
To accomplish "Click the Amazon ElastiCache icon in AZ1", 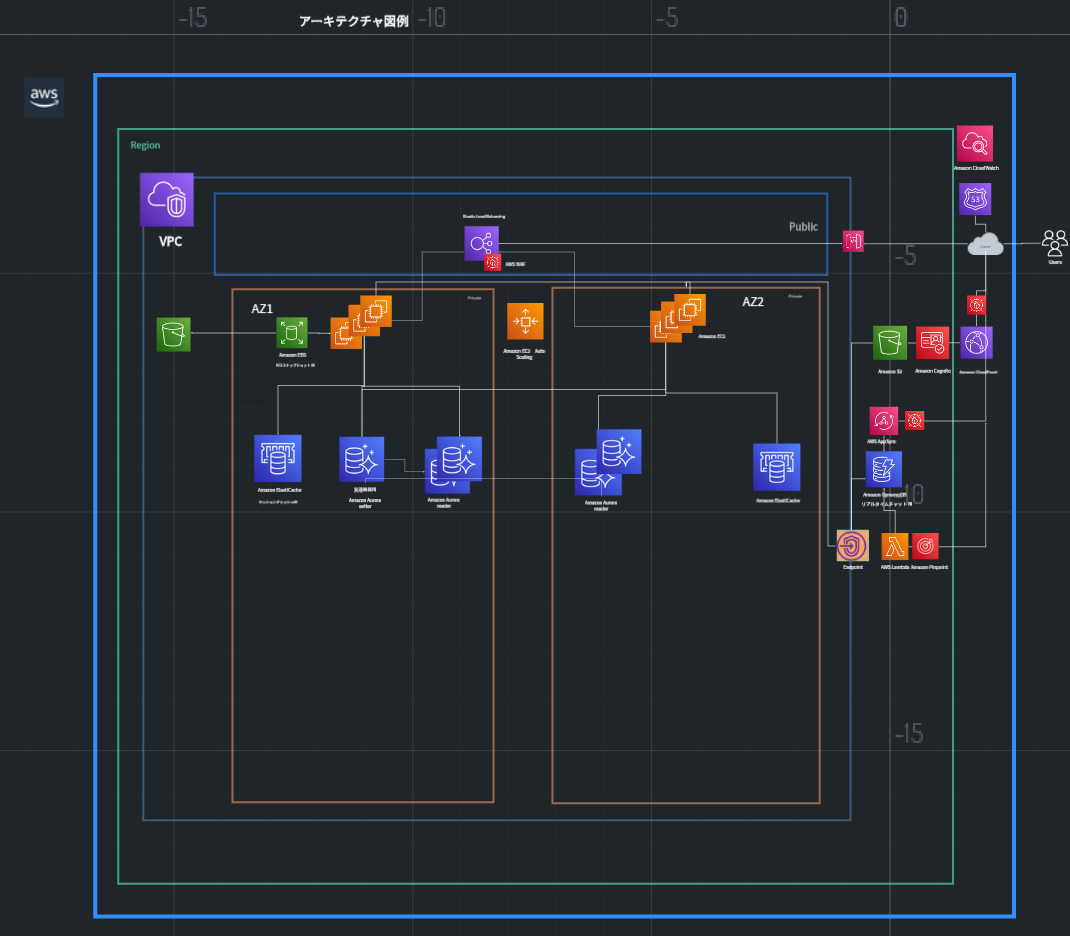I will click(x=278, y=458).
